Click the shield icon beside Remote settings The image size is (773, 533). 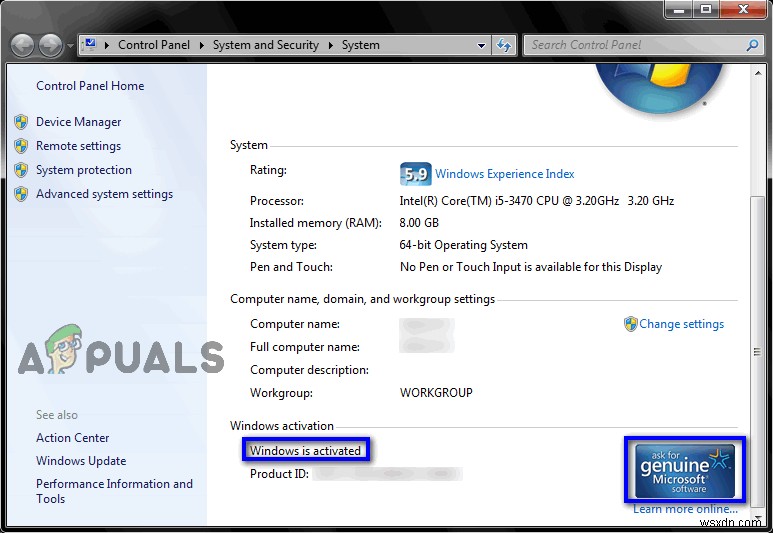tap(21, 146)
